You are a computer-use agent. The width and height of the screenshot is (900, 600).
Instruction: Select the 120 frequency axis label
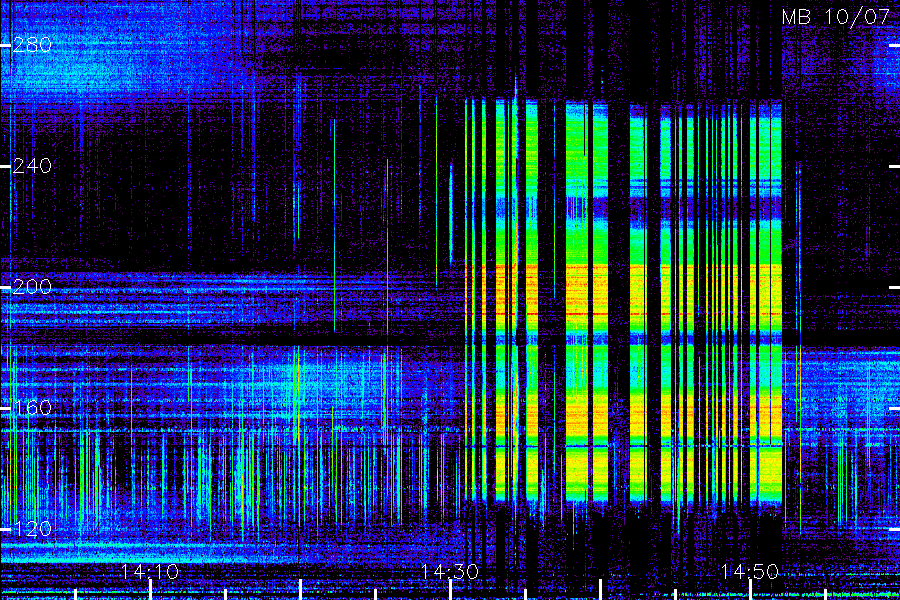(x=32, y=529)
